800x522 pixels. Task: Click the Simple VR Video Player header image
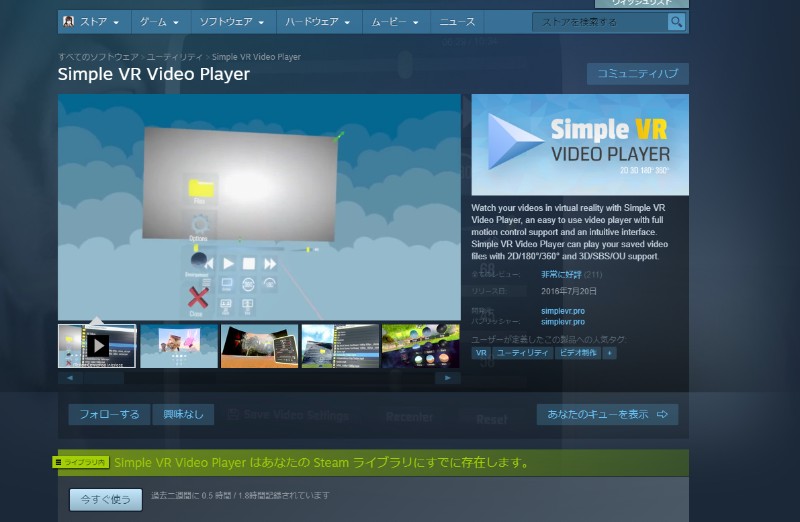(x=580, y=145)
